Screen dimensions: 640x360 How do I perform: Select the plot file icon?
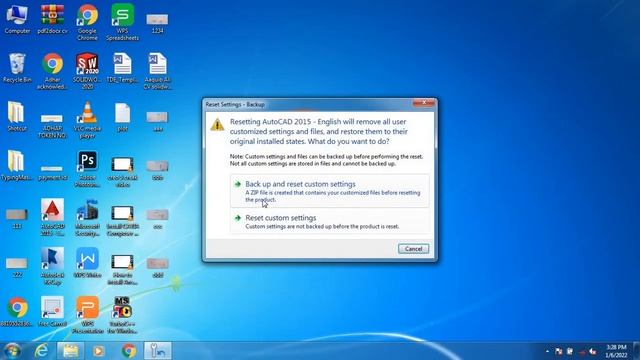pyautogui.click(x=122, y=117)
